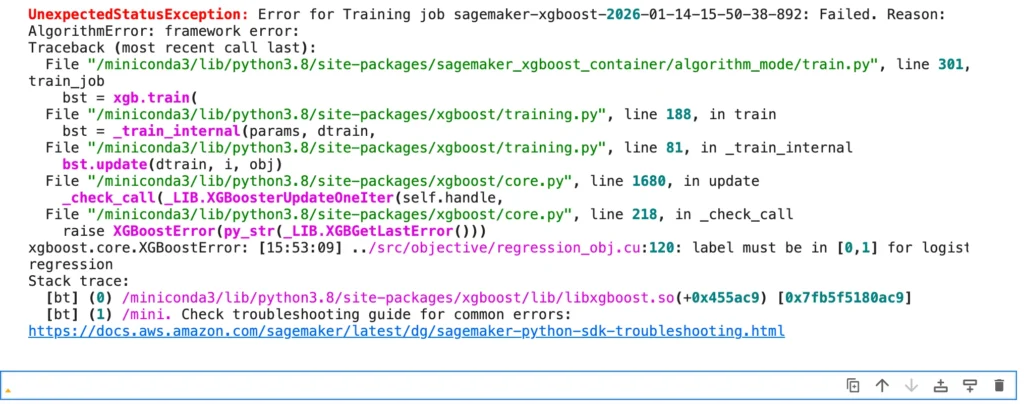
Task: Duplicate the active cell with the copy icon
Action: (853, 385)
